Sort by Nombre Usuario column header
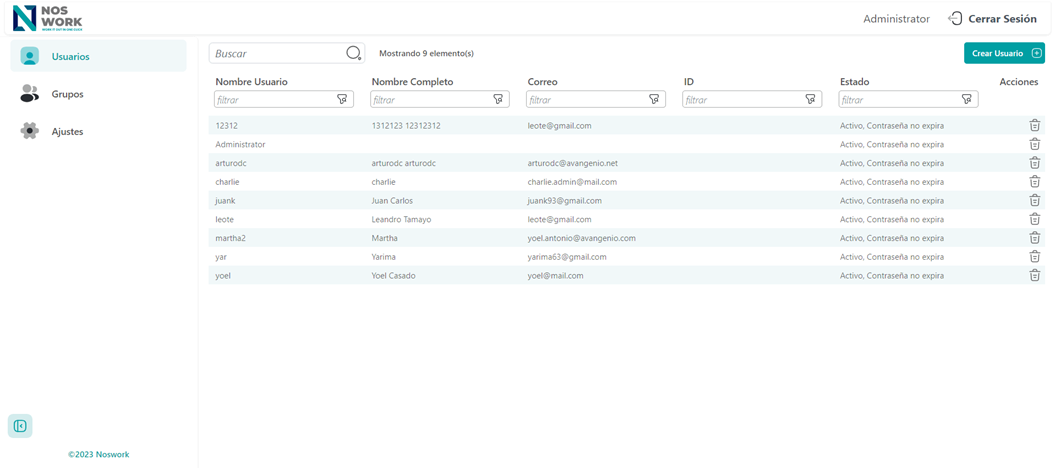Image resolution: width=1055 pixels, height=468 pixels. coord(251,82)
